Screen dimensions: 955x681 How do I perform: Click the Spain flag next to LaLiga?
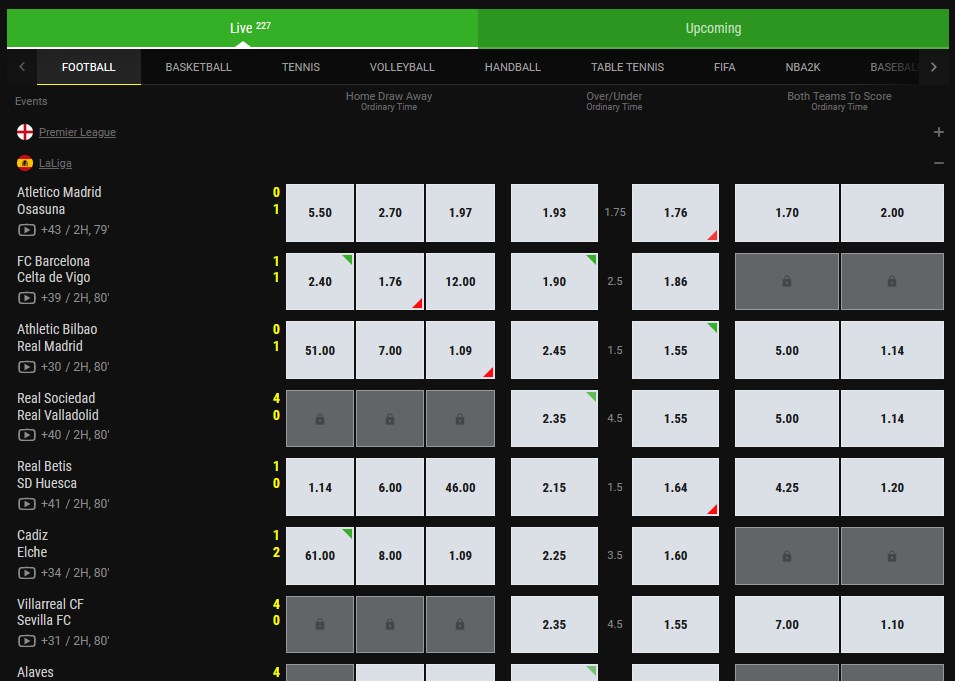tap(24, 163)
